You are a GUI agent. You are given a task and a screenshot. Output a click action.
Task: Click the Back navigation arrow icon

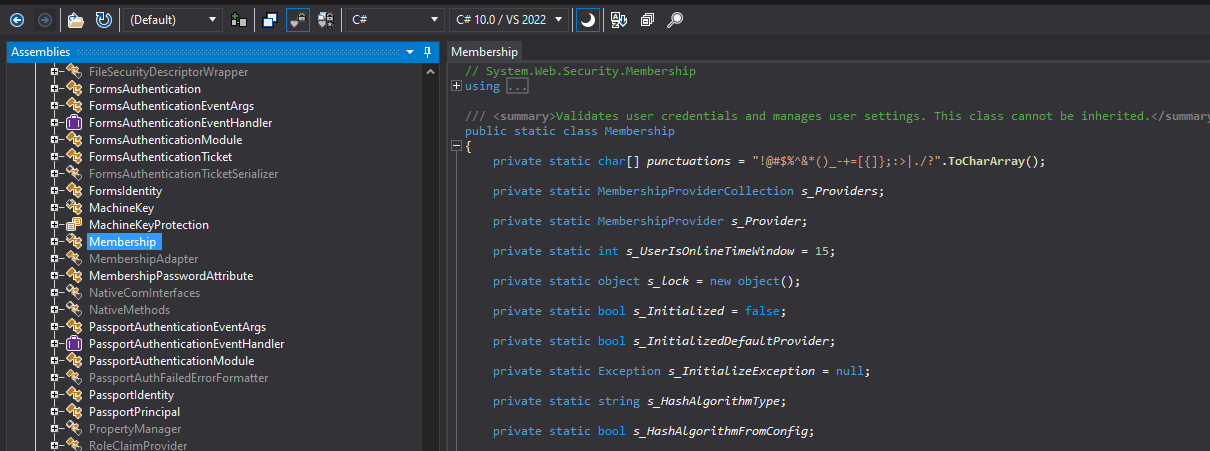pyautogui.click(x=17, y=19)
